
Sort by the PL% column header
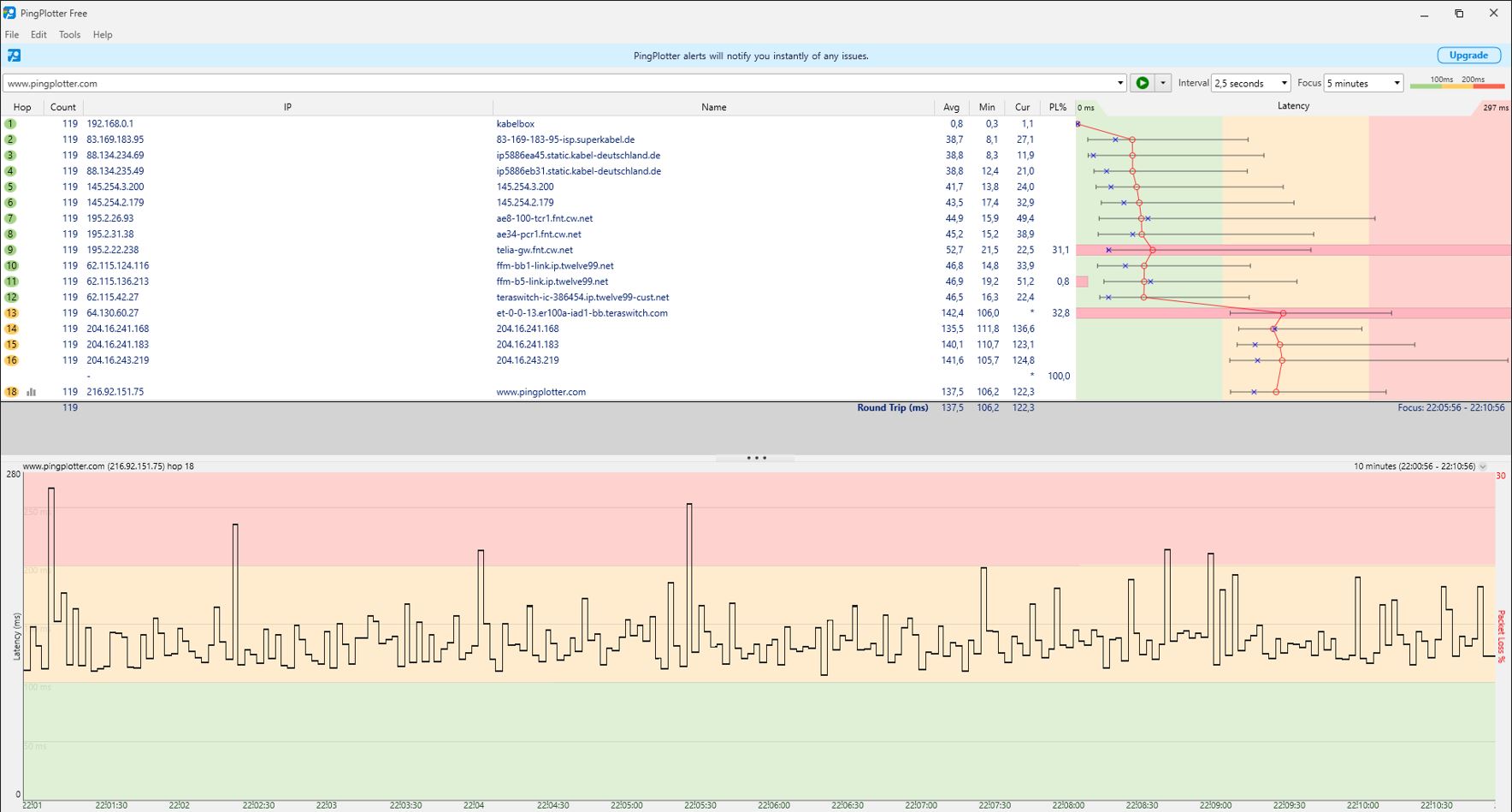(1057, 107)
